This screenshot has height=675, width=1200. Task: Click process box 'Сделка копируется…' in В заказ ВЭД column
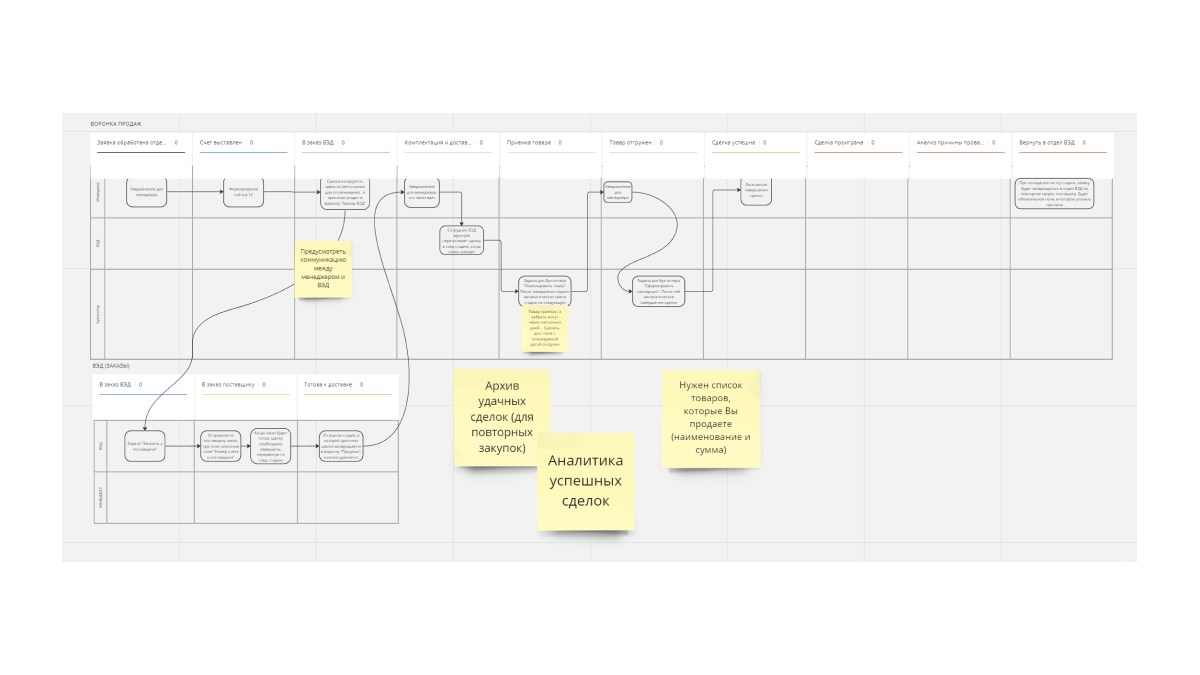pos(345,192)
